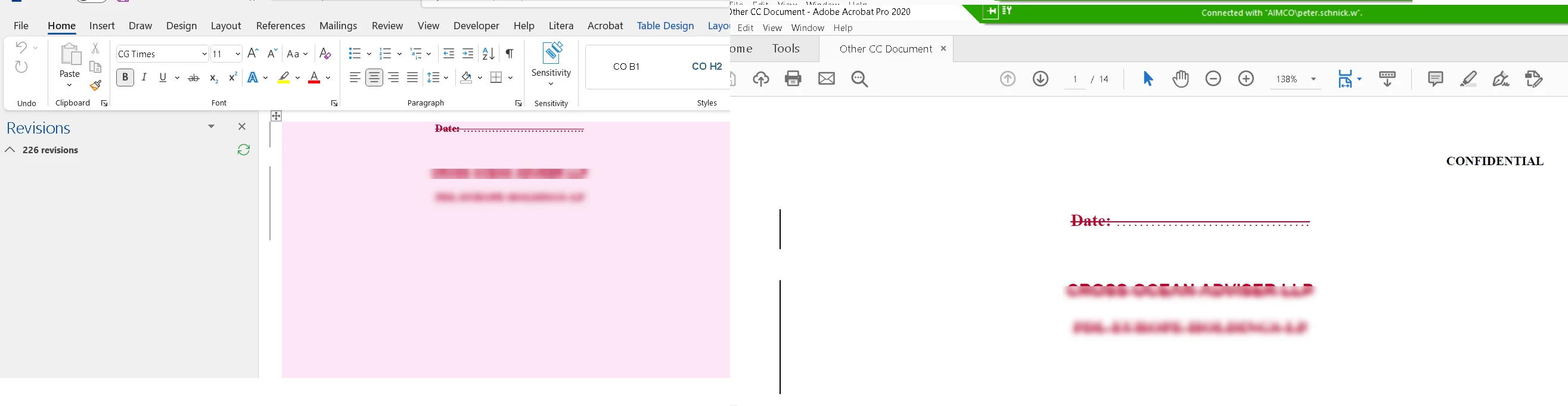This screenshot has width=1568, height=406.
Task: Open the font size dropdown
Action: [237, 54]
